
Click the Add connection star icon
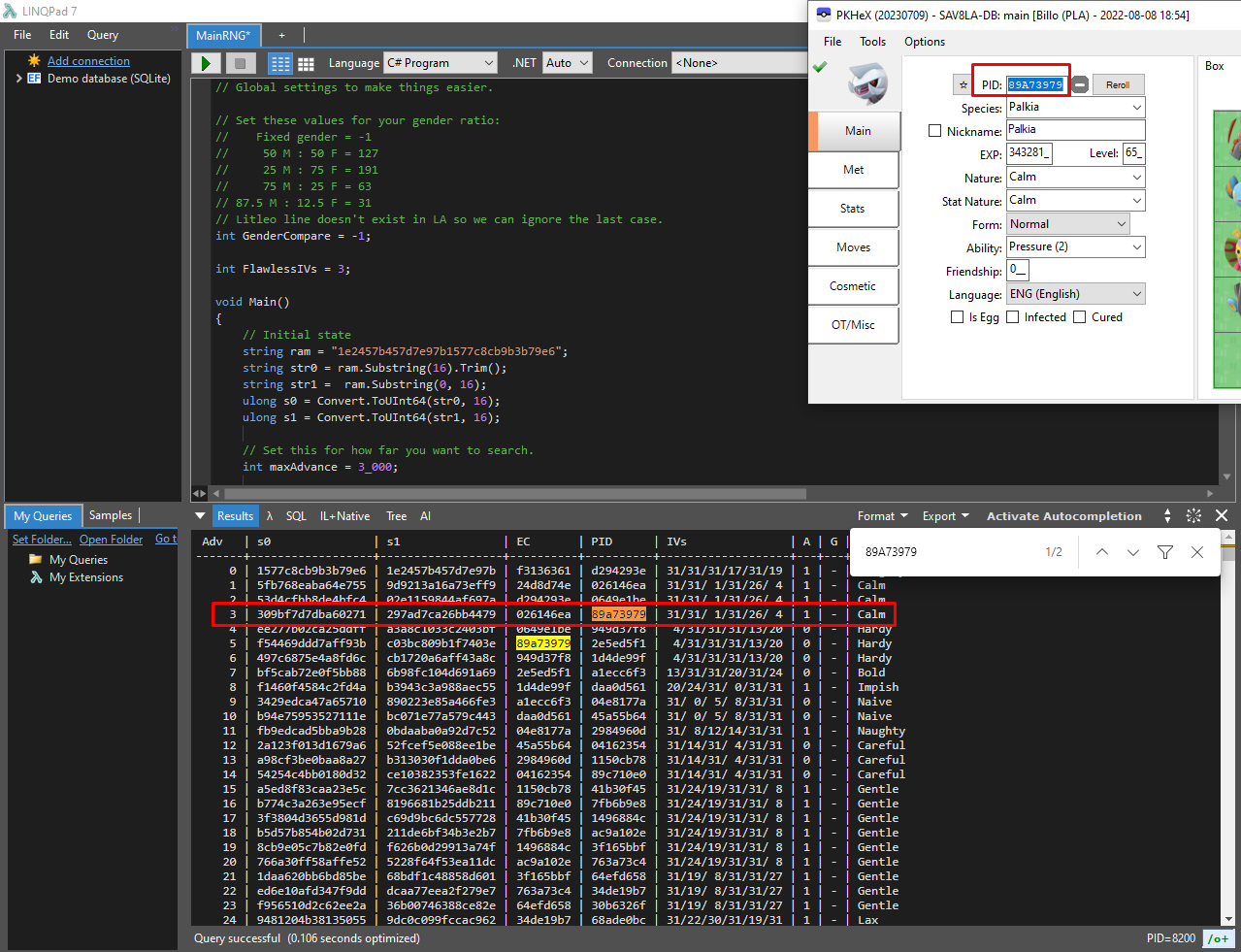click(x=34, y=60)
